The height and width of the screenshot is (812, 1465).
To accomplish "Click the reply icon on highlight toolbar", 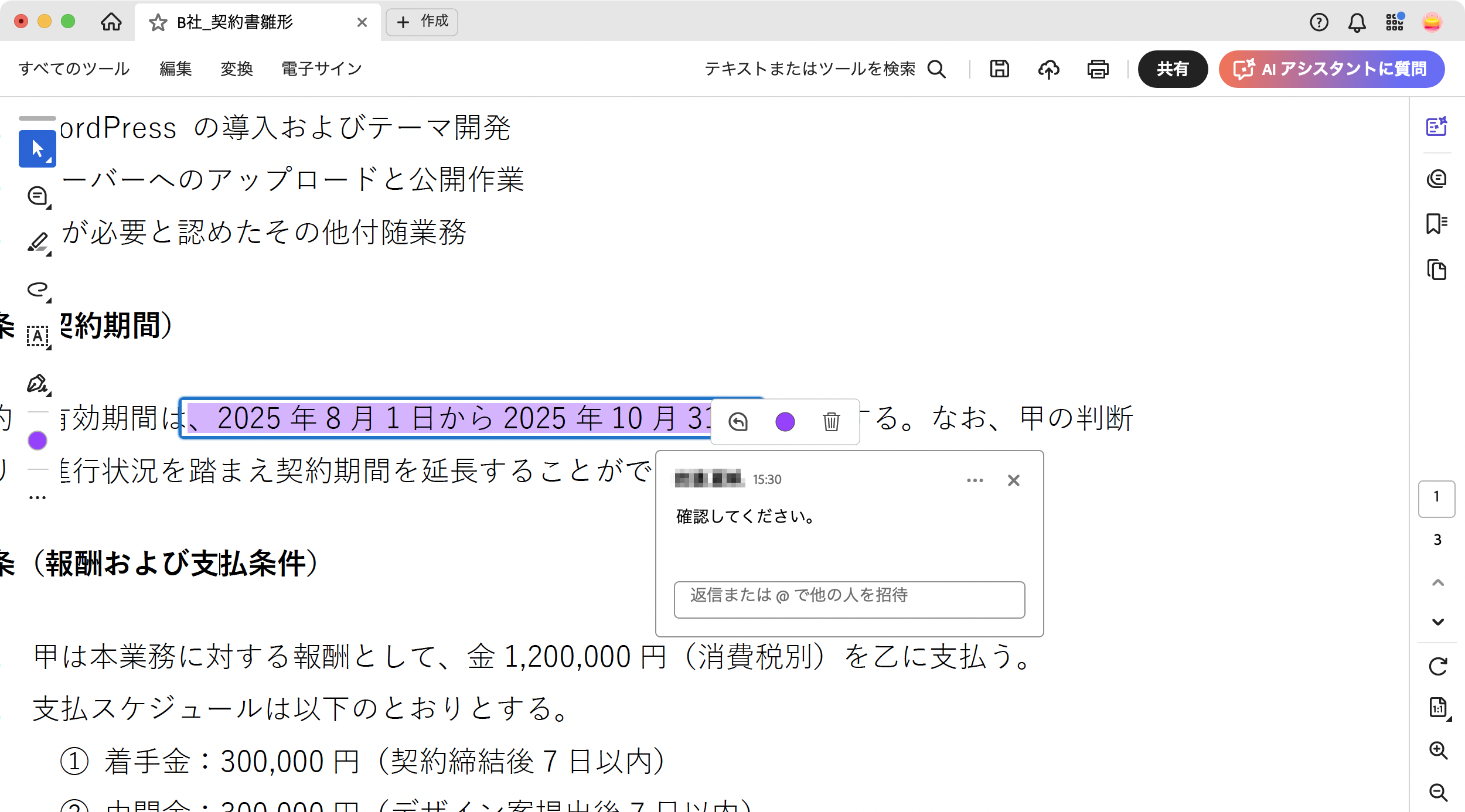I will click(738, 421).
